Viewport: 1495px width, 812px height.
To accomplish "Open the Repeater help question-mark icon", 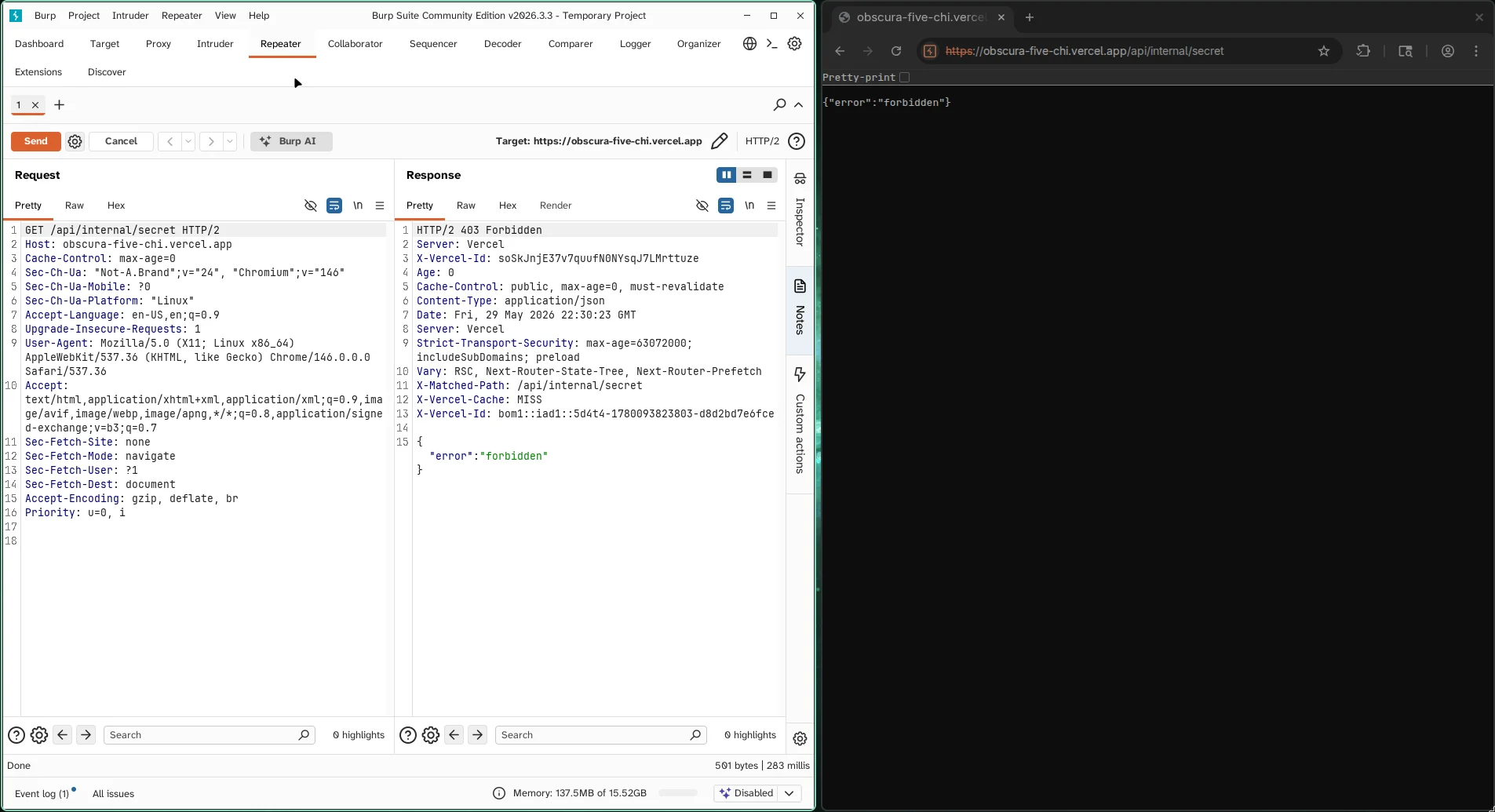I will coord(796,141).
